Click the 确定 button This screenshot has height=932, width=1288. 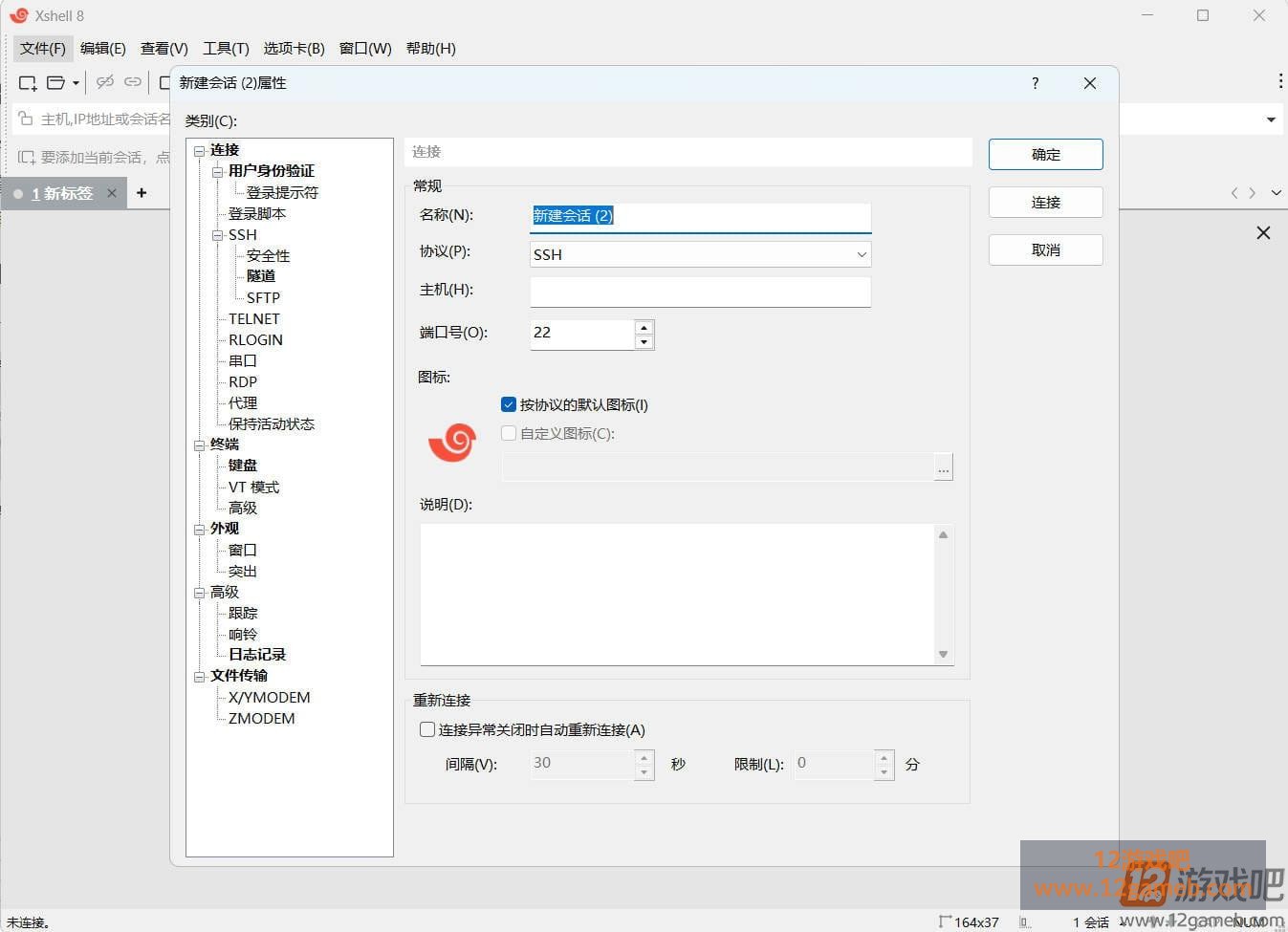click(x=1045, y=155)
